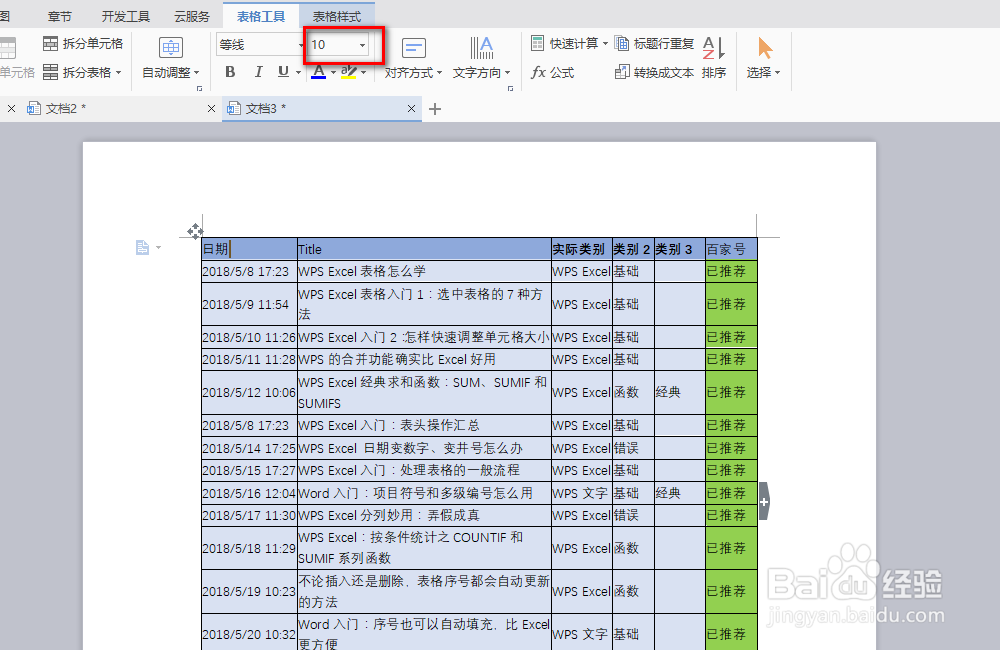Switch to the 开发工具 ribbon tab
This screenshot has width=1000, height=650.
pyautogui.click(x=126, y=17)
